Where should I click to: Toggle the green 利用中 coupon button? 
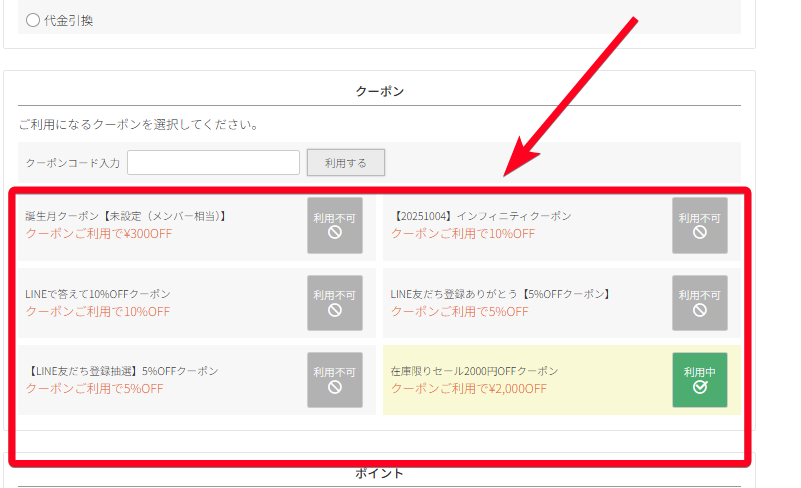click(x=699, y=380)
